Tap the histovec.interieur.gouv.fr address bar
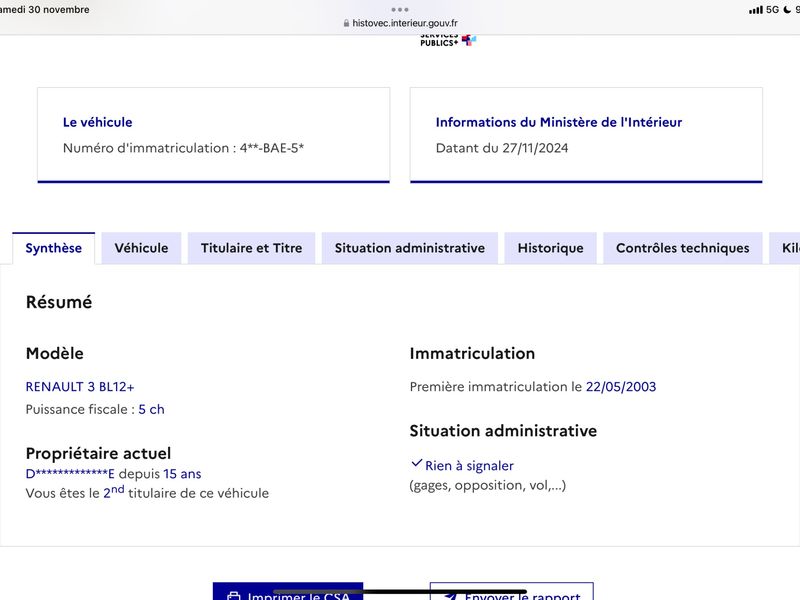 pos(400,23)
